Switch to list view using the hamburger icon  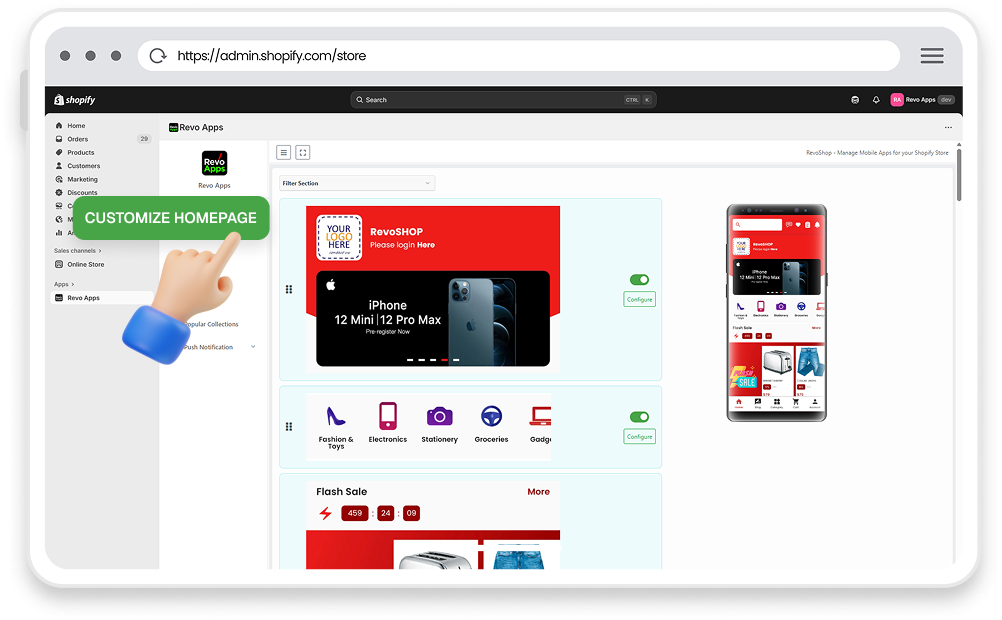coord(284,152)
